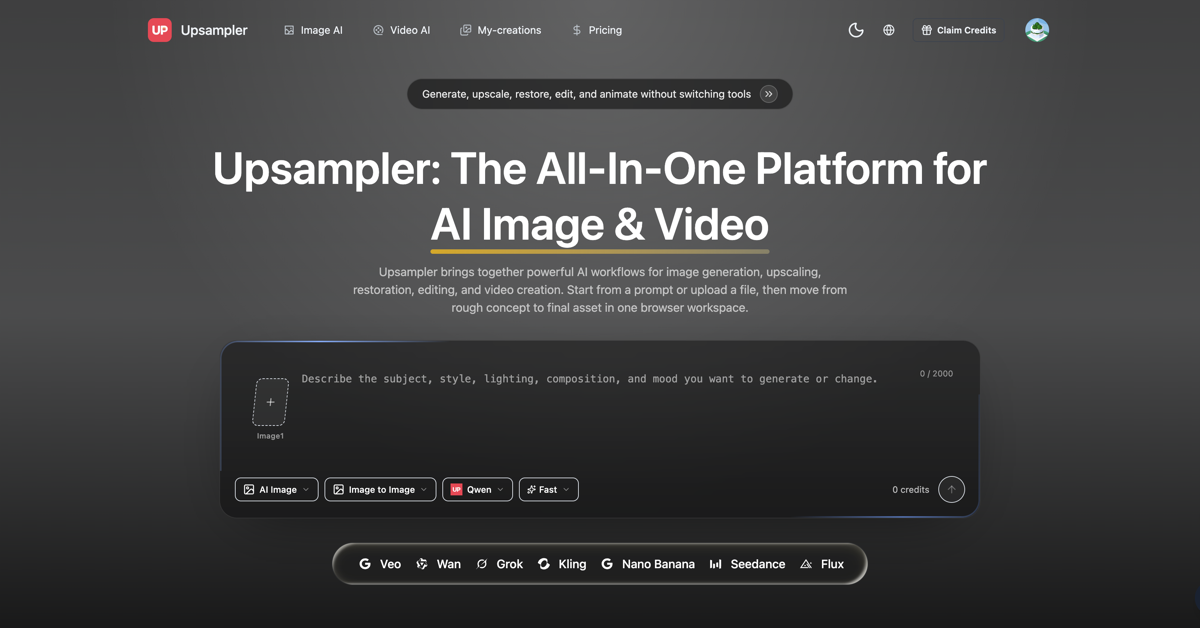This screenshot has height=628, width=1200.
Task: Select the Flux model chip
Action: pyautogui.click(x=821, y=564)
